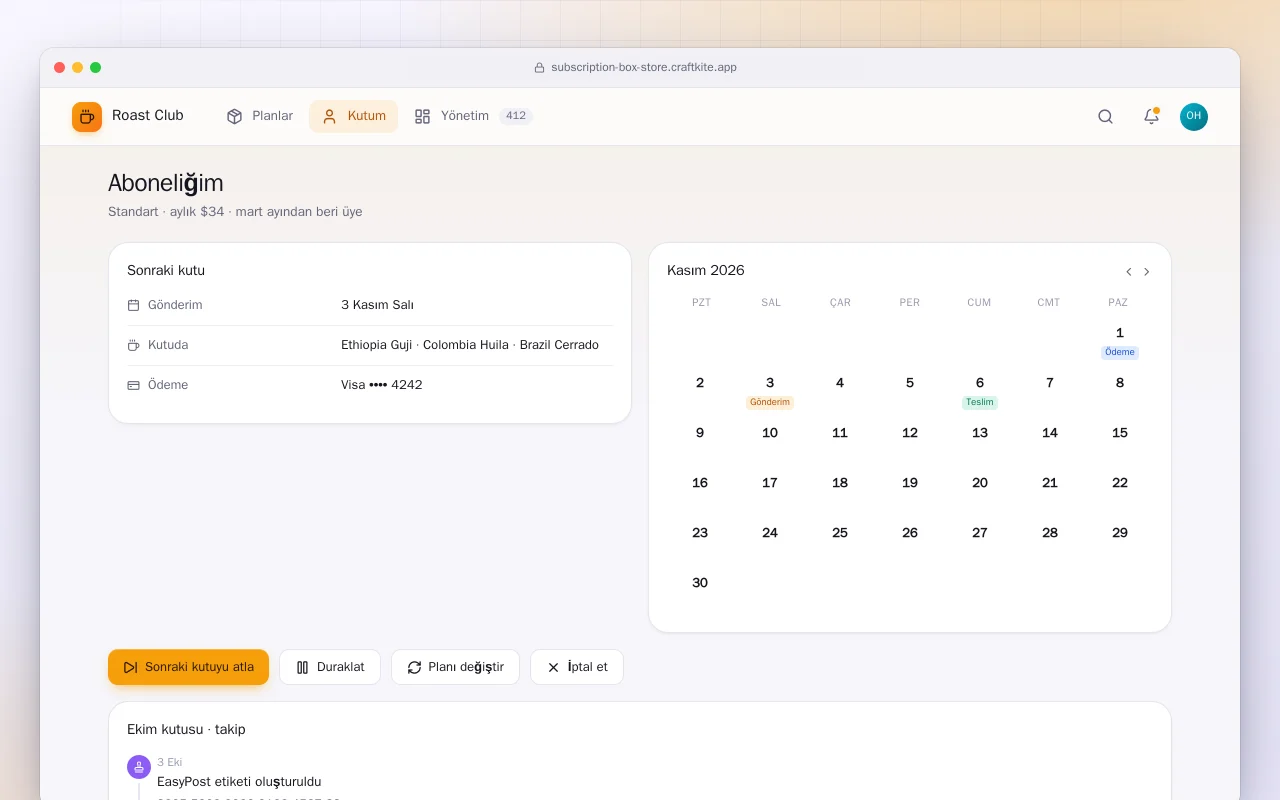
Task: Open notifications bell icon
Action: 1151,116
